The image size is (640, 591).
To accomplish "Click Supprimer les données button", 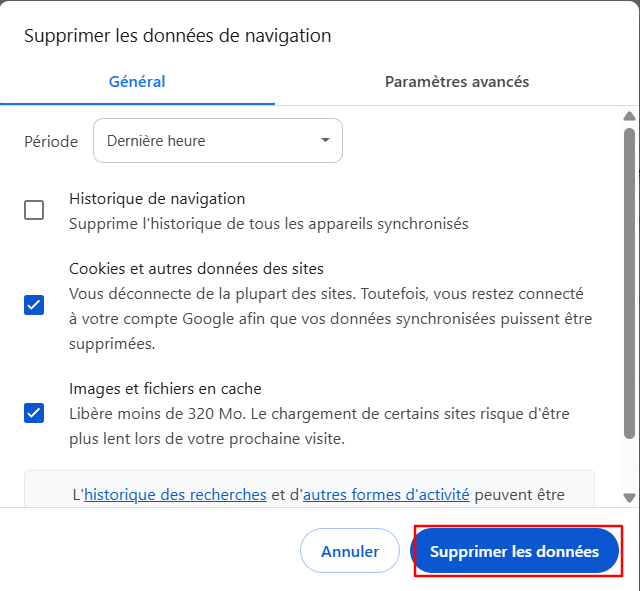I will 514,551.
